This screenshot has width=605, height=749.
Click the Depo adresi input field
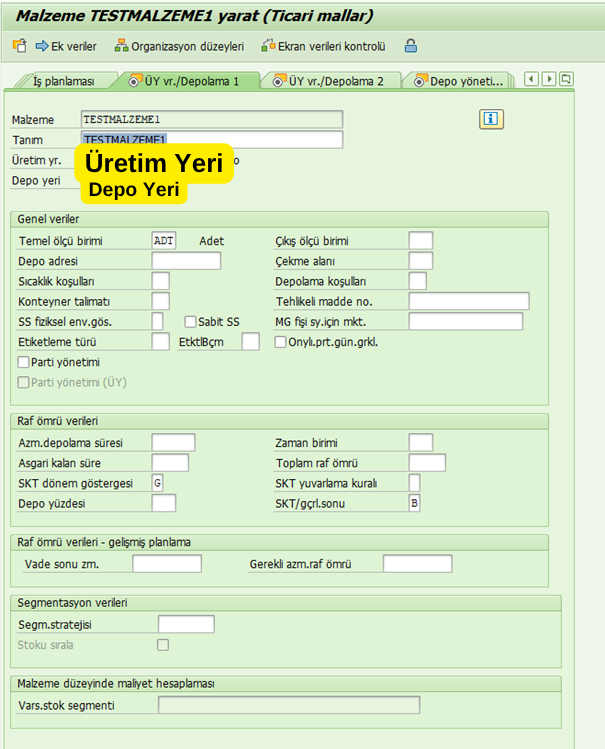point(186,261)
